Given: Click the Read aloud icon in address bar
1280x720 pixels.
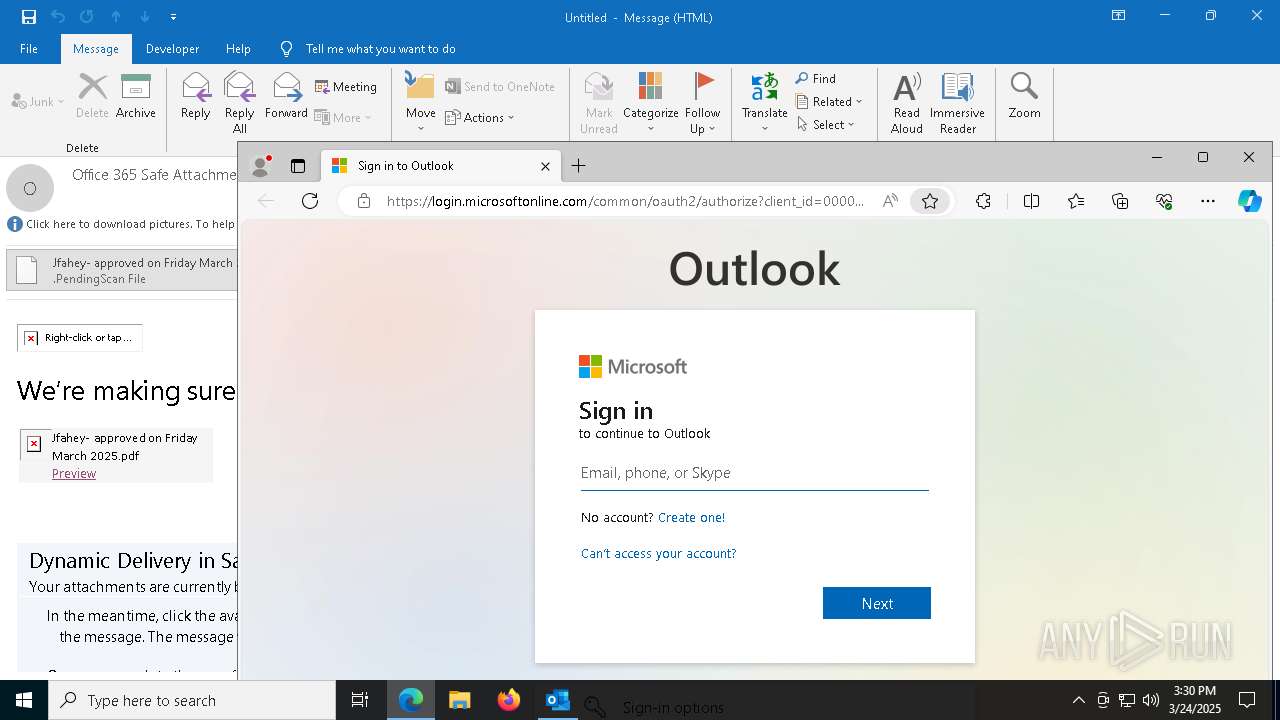Looking at the screenshot, I should 890,201.
